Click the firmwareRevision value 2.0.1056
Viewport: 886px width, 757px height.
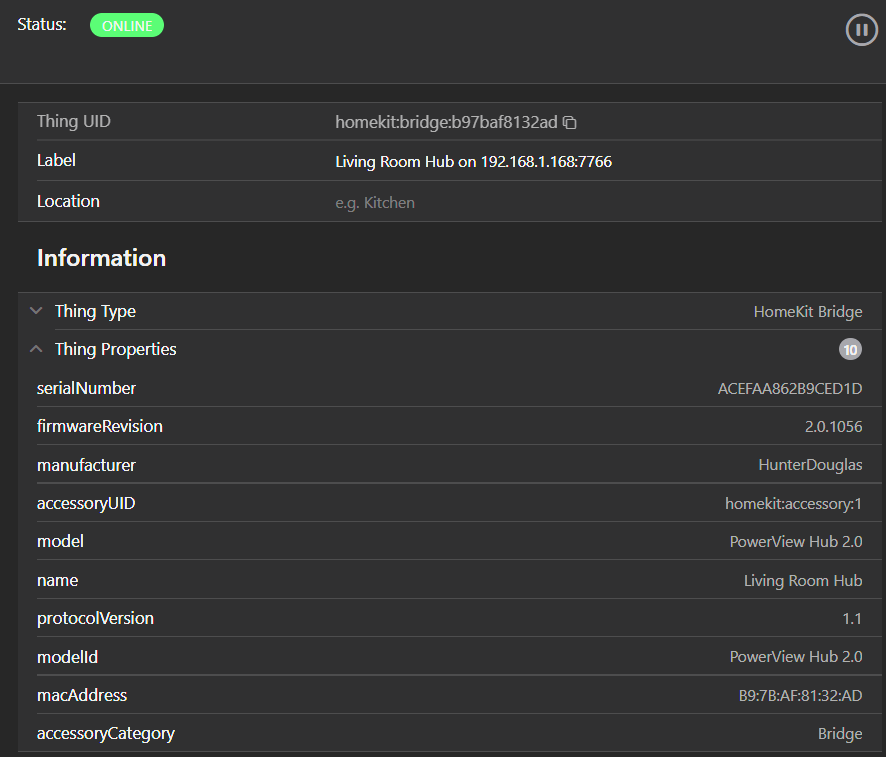pyautogui.click(x=833, y=427)
